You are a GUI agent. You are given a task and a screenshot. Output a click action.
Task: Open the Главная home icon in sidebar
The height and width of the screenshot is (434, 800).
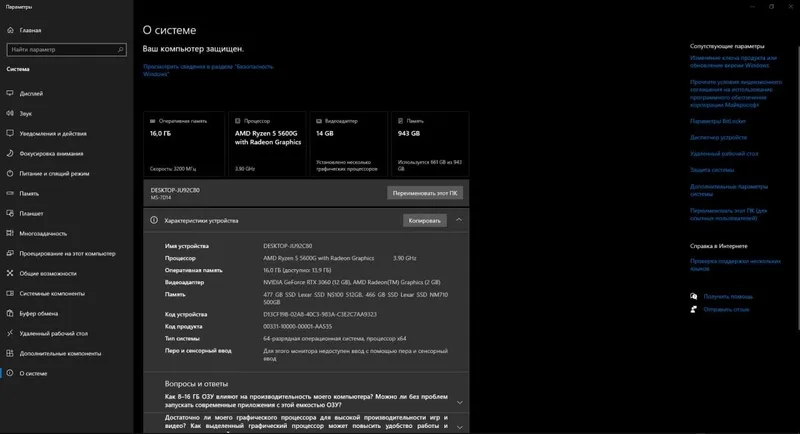(x=10, y=30)
